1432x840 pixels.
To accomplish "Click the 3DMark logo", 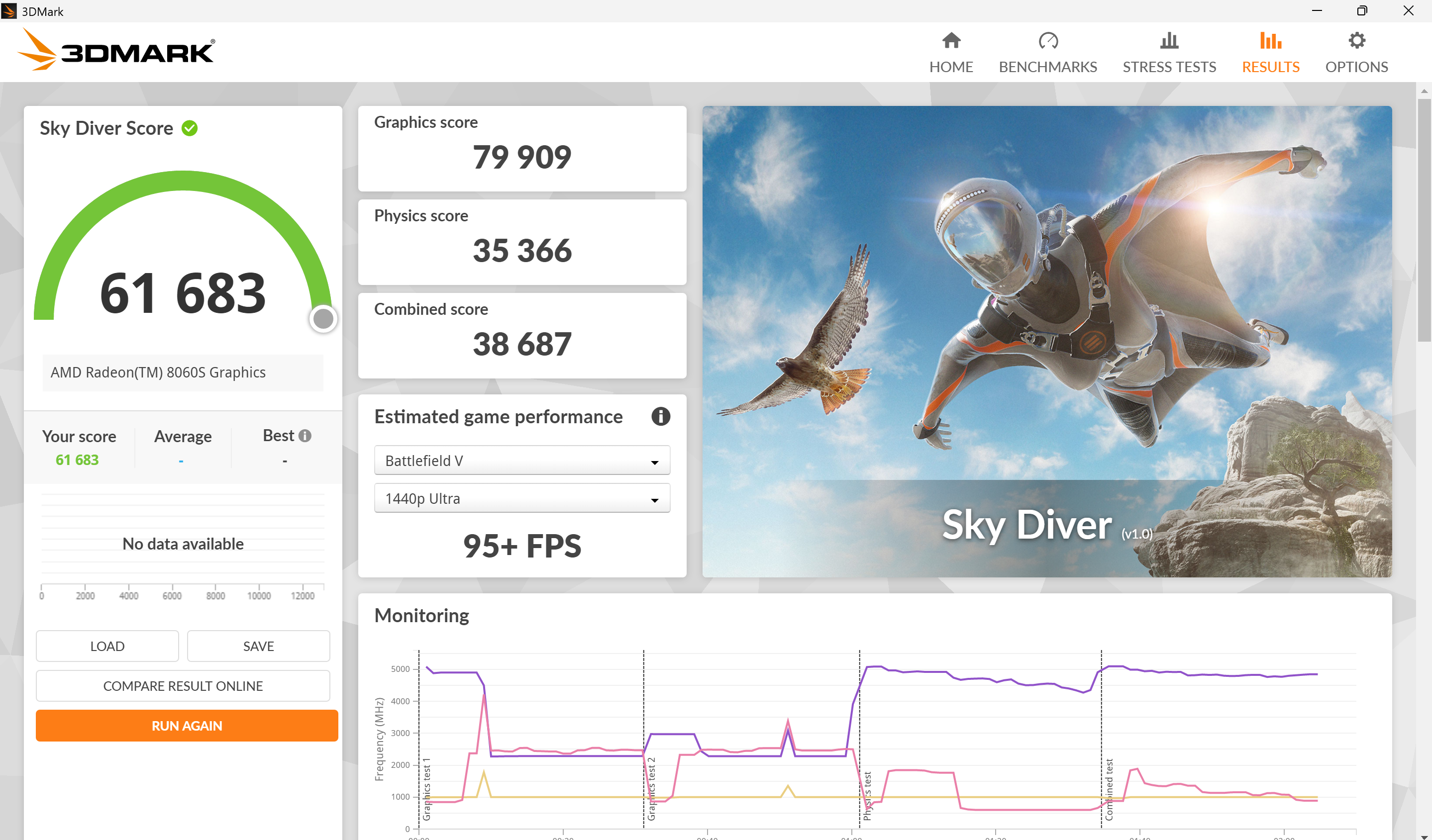I will tap(116, 51).
